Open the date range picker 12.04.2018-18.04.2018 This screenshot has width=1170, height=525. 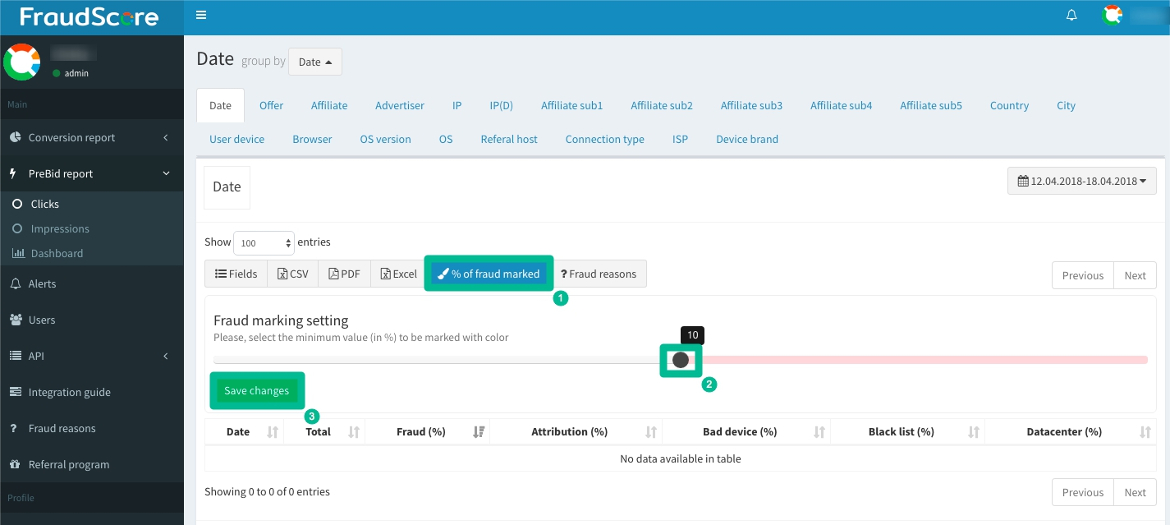(x=1082, y=181)
